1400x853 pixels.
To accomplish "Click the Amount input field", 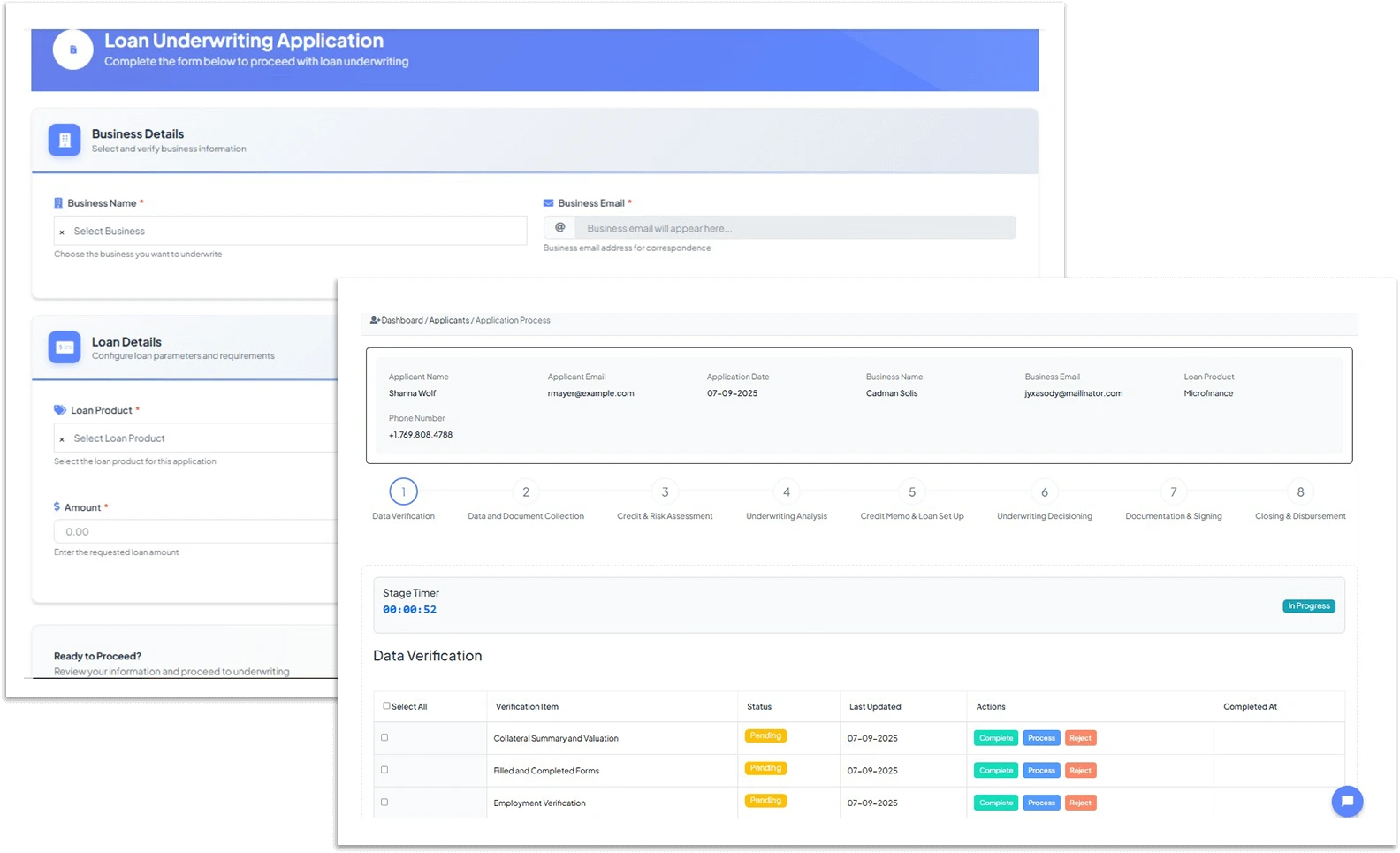I will coord(195,531).
